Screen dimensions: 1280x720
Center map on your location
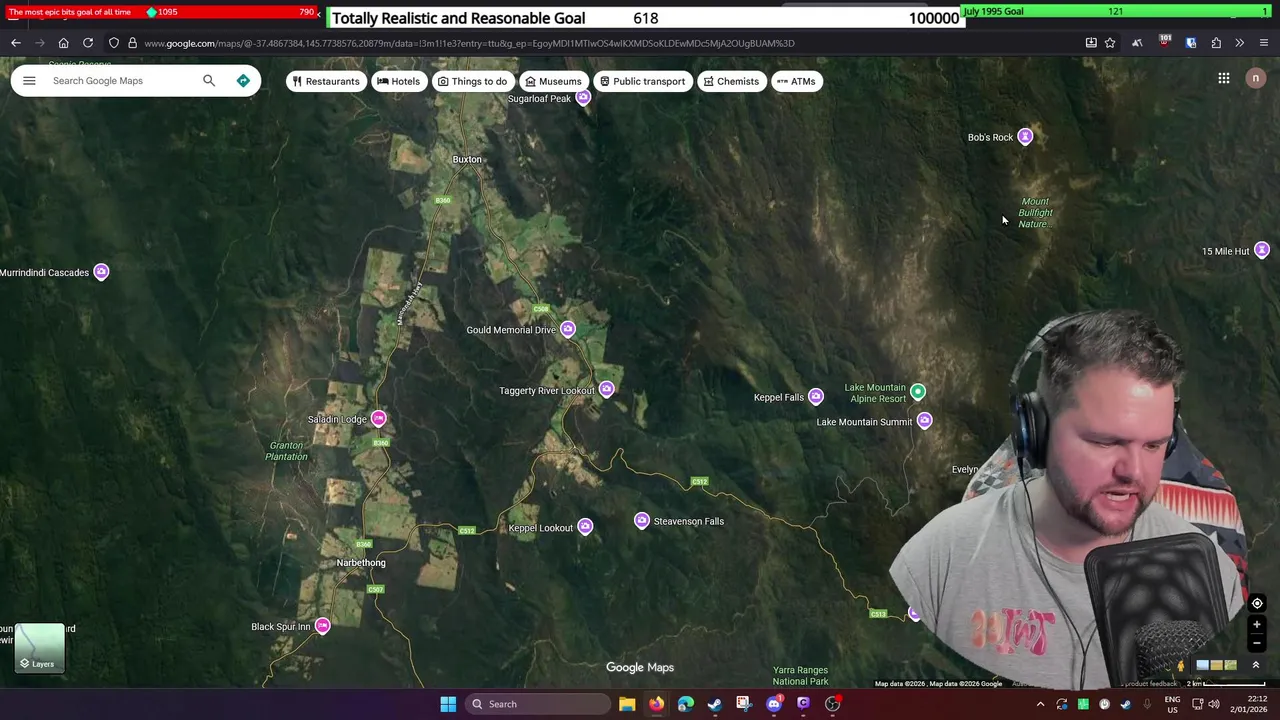[1257, 603]
